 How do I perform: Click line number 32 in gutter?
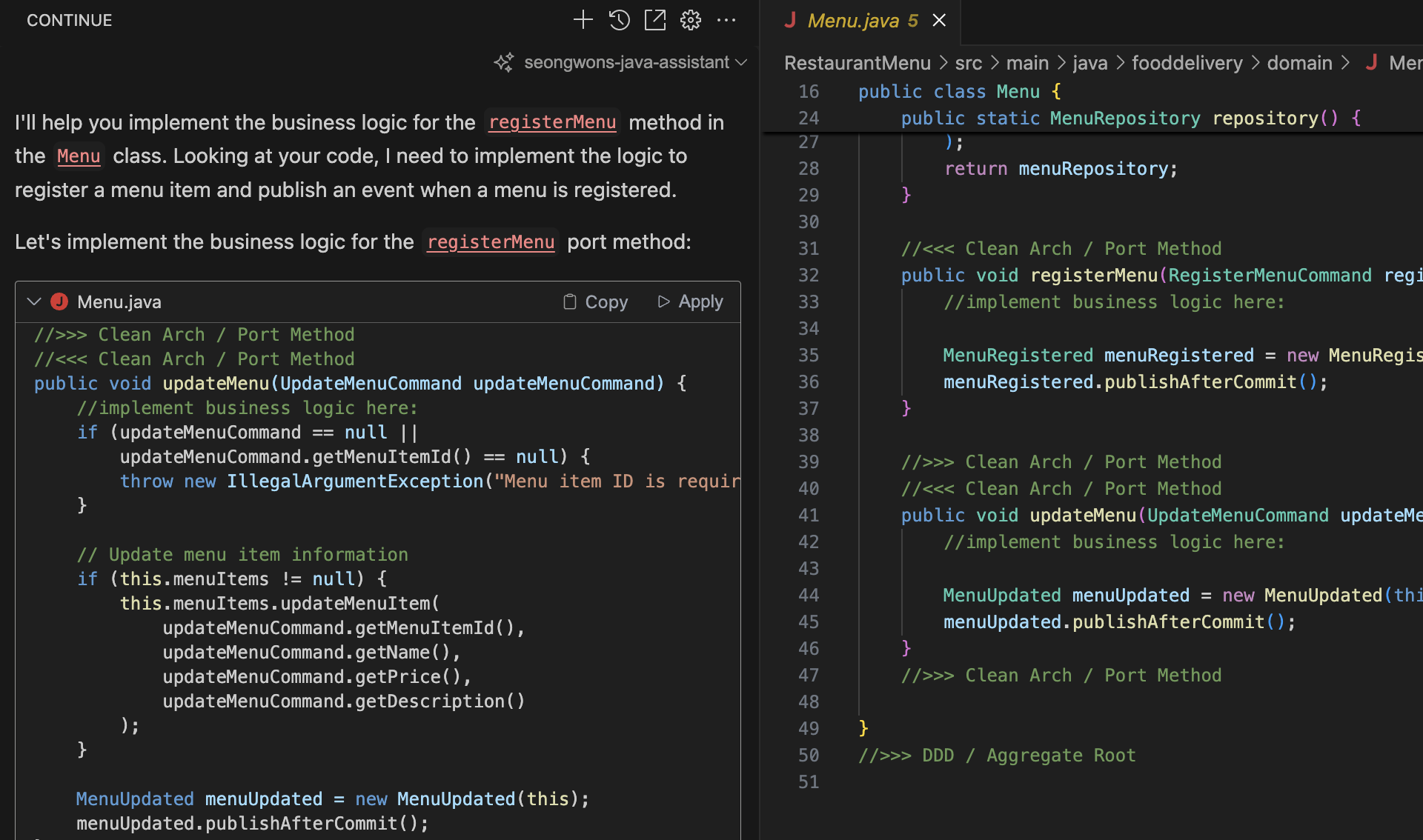pos(808,276)
